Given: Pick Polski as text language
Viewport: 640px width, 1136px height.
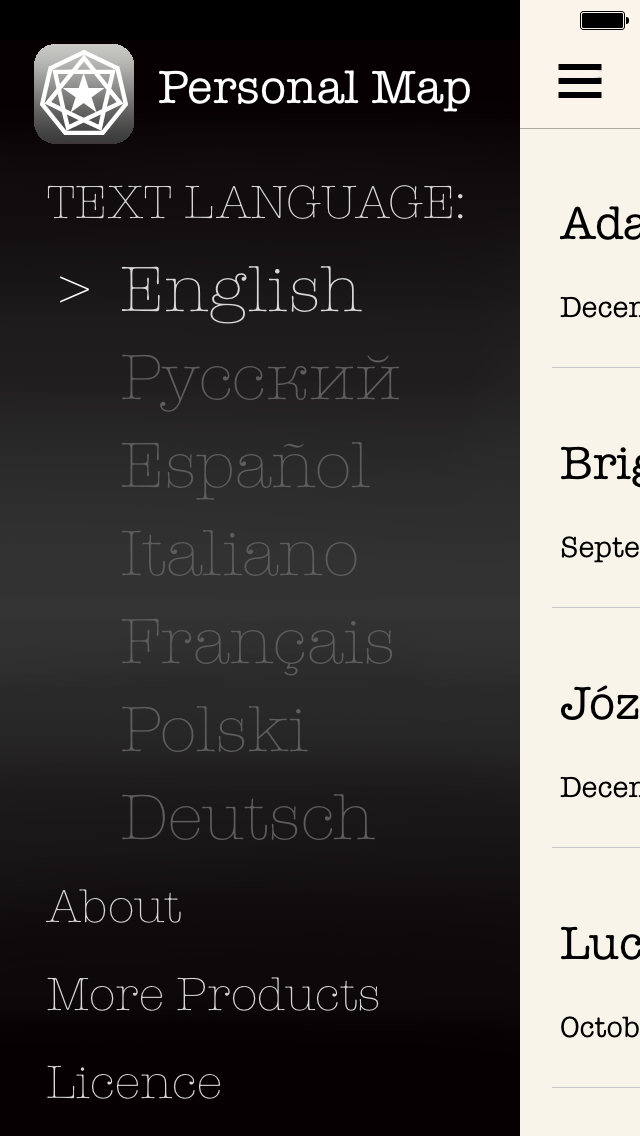Looking at the screenshot, I should coord(214,729).
